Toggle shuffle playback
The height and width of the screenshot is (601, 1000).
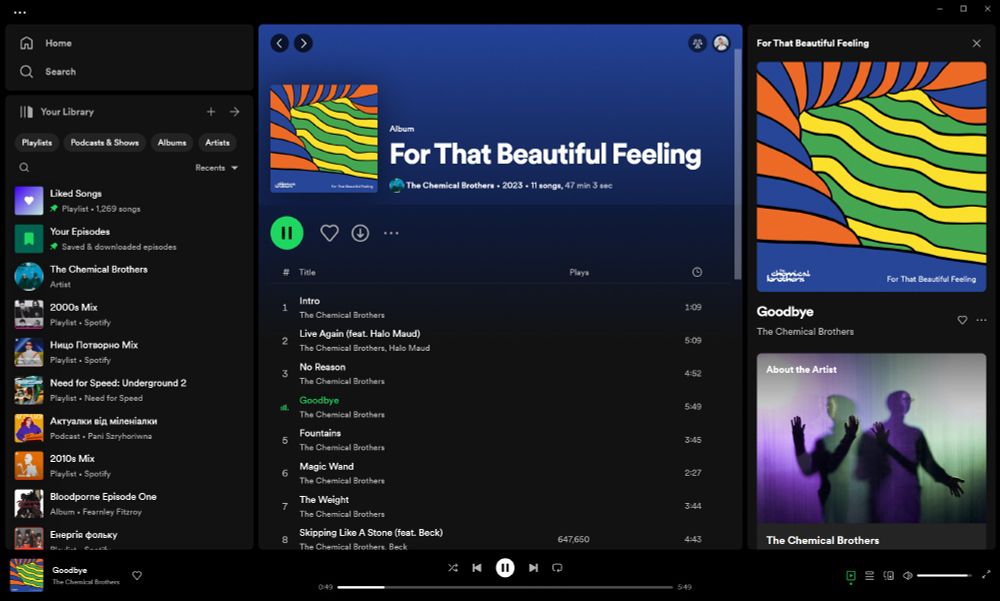pyautogui.click(x=453, y=568)
